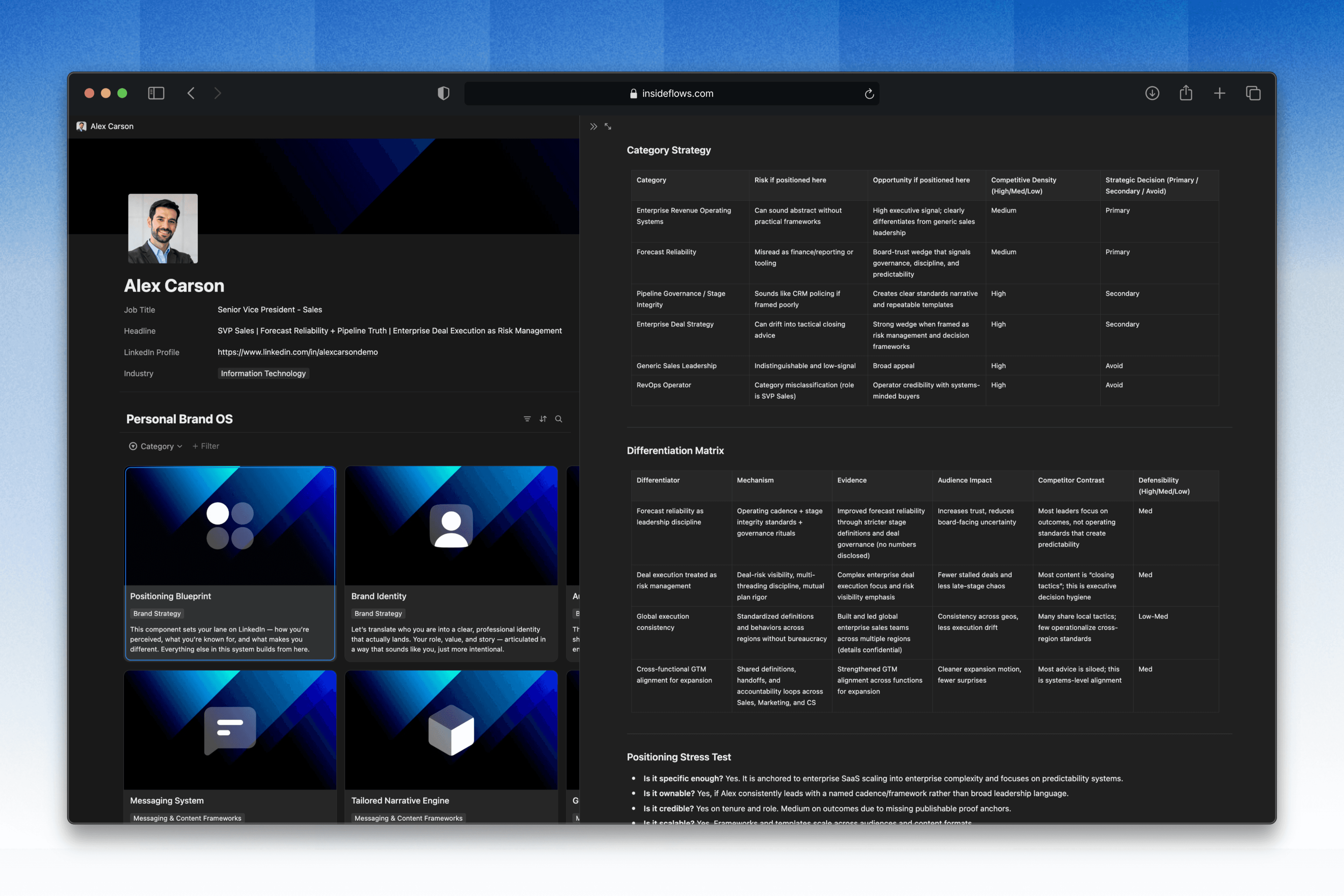Click the sort icon in Personal Brand OS
This screenshot has height=896, width=1344.
543,419
